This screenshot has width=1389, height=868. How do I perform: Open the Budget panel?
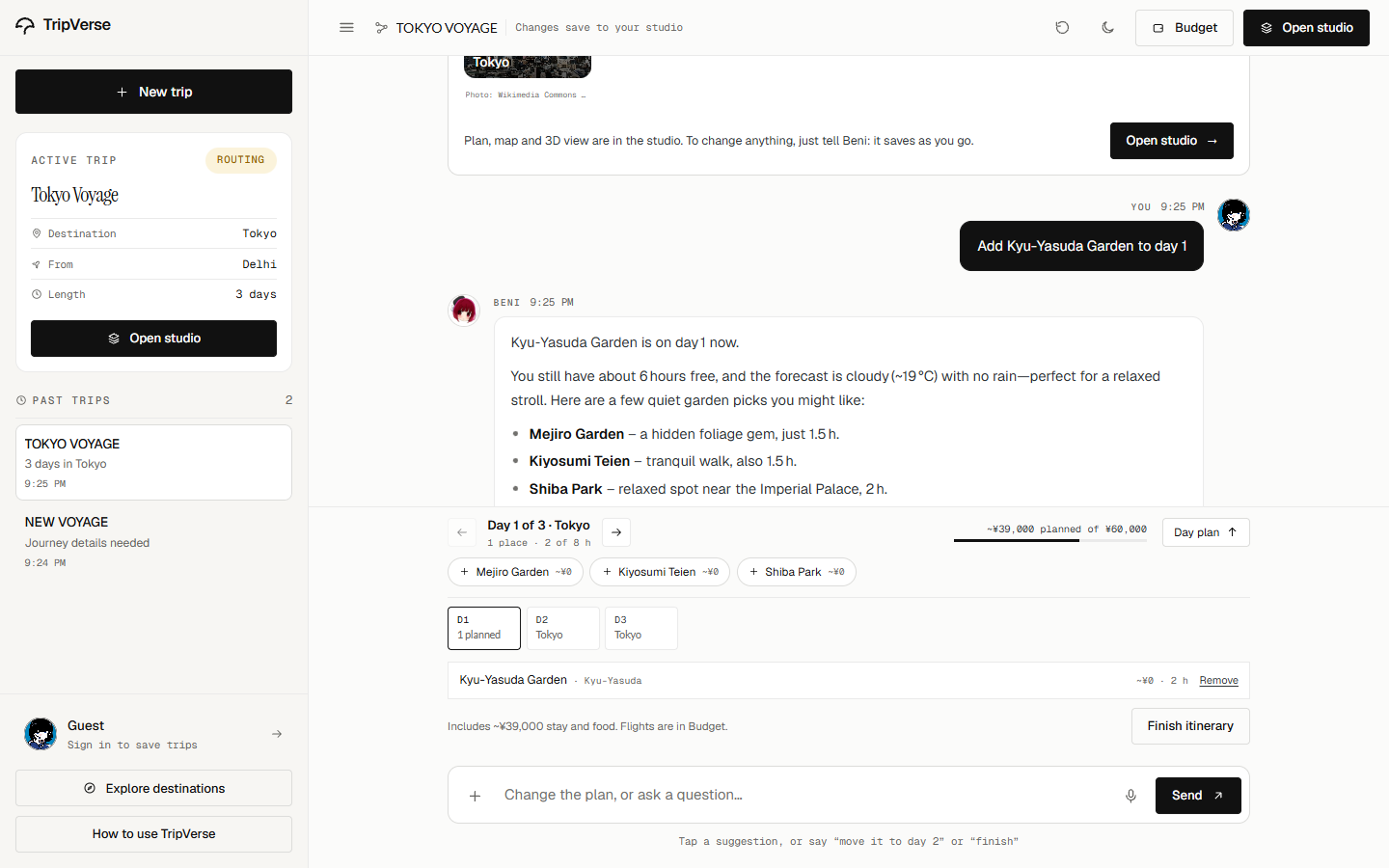(1185, 28)
